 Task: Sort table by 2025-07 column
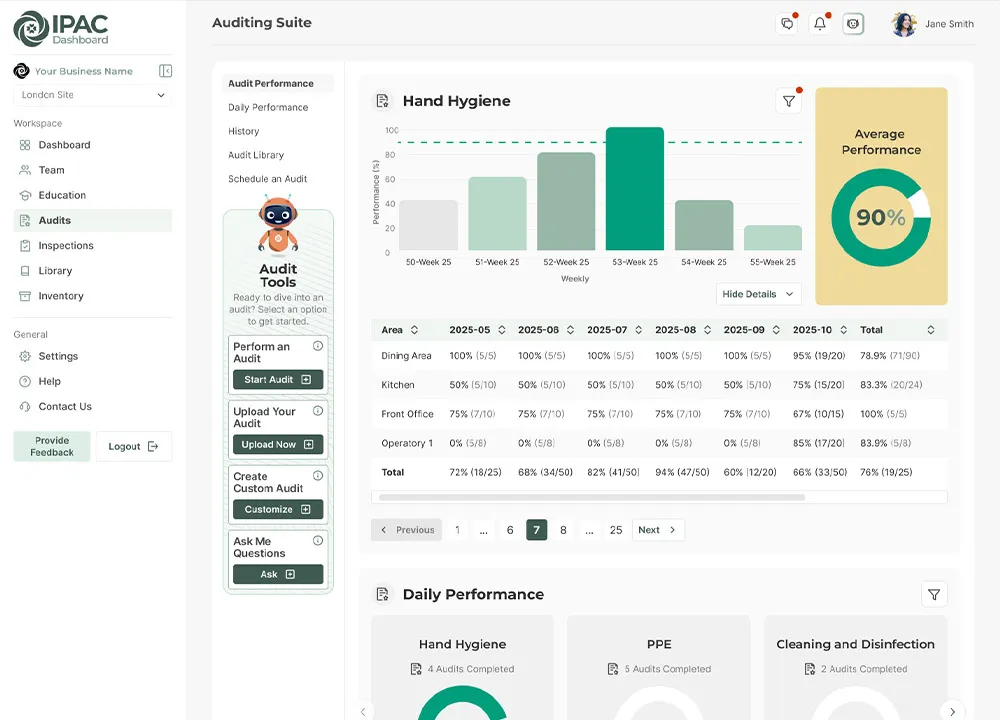(x=638, y=330)
